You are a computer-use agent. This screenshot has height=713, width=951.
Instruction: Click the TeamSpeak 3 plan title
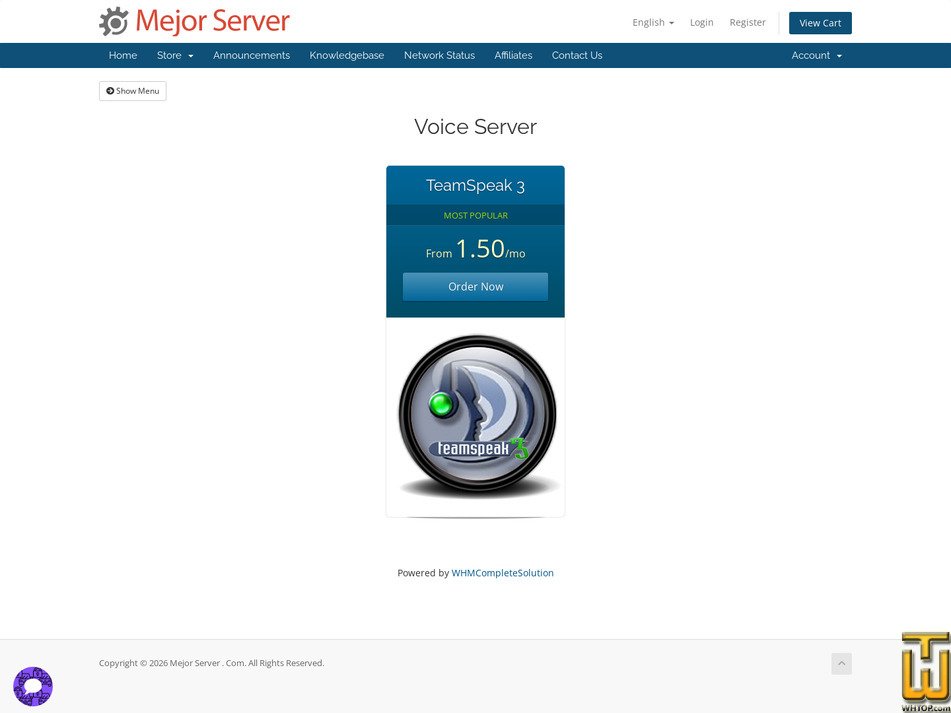476,186
